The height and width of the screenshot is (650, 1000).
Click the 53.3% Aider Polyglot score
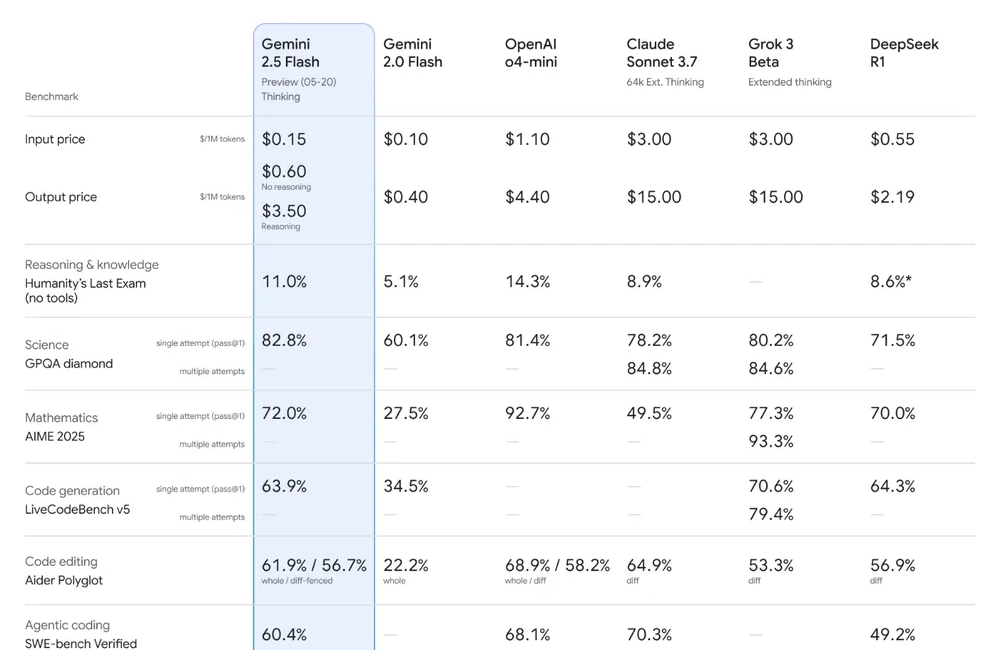point(771,565)
